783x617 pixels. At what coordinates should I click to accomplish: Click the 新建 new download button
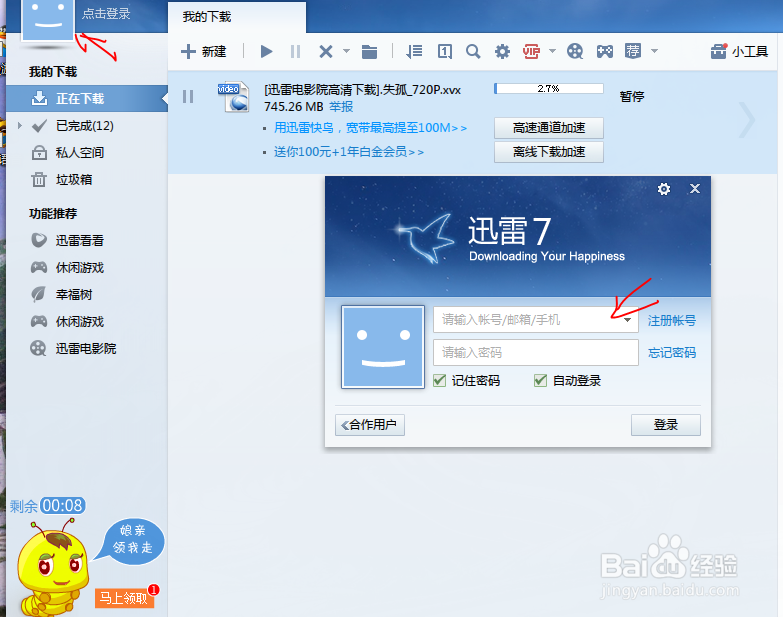click(x=204, y=51)
